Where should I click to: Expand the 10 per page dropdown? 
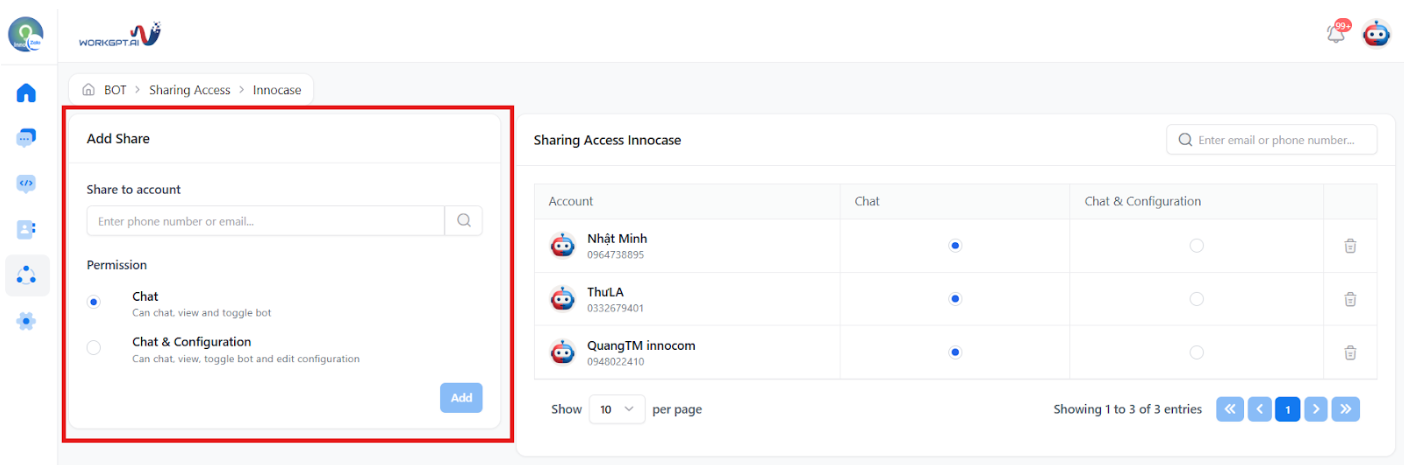617,409
